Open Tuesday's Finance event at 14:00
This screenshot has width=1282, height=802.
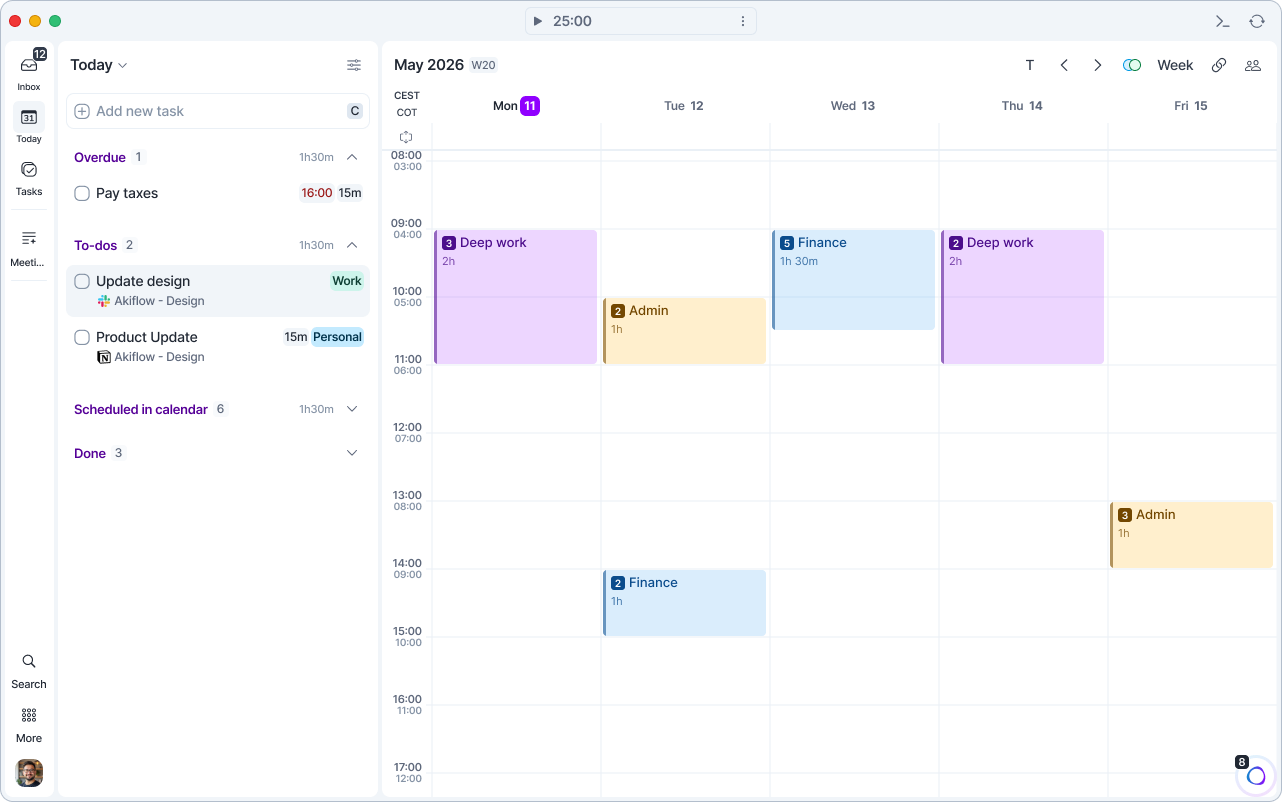coord(685,603)
